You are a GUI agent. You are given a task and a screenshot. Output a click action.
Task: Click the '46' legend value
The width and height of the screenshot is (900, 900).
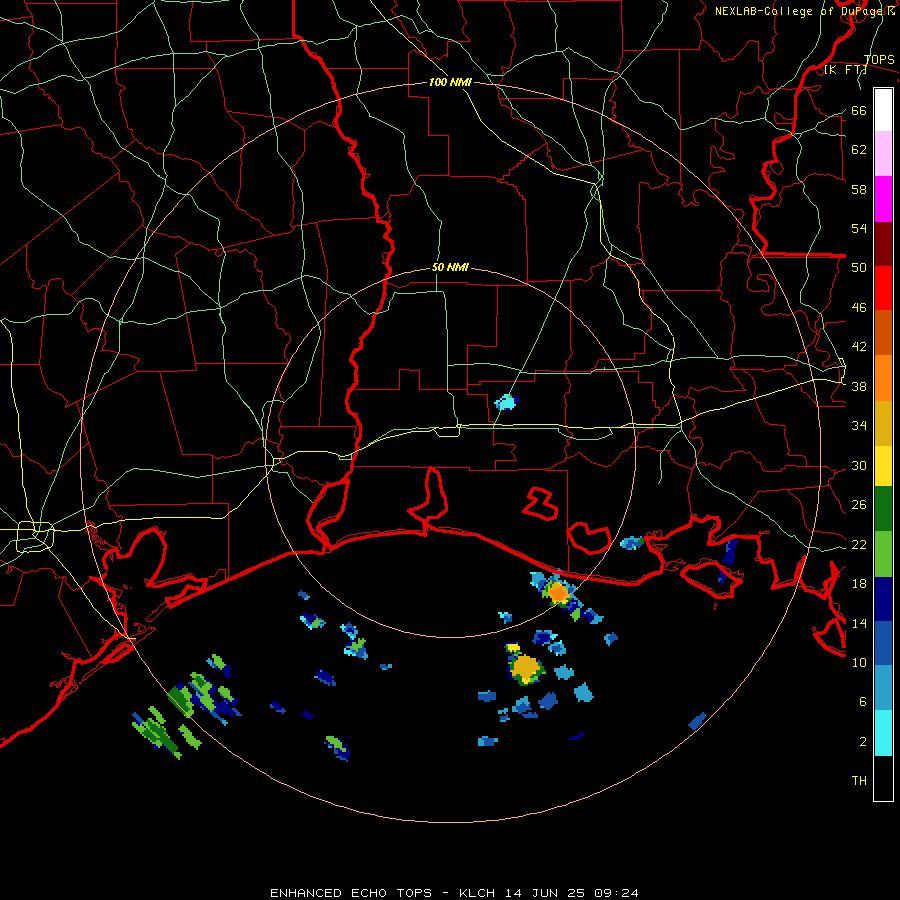859,308
